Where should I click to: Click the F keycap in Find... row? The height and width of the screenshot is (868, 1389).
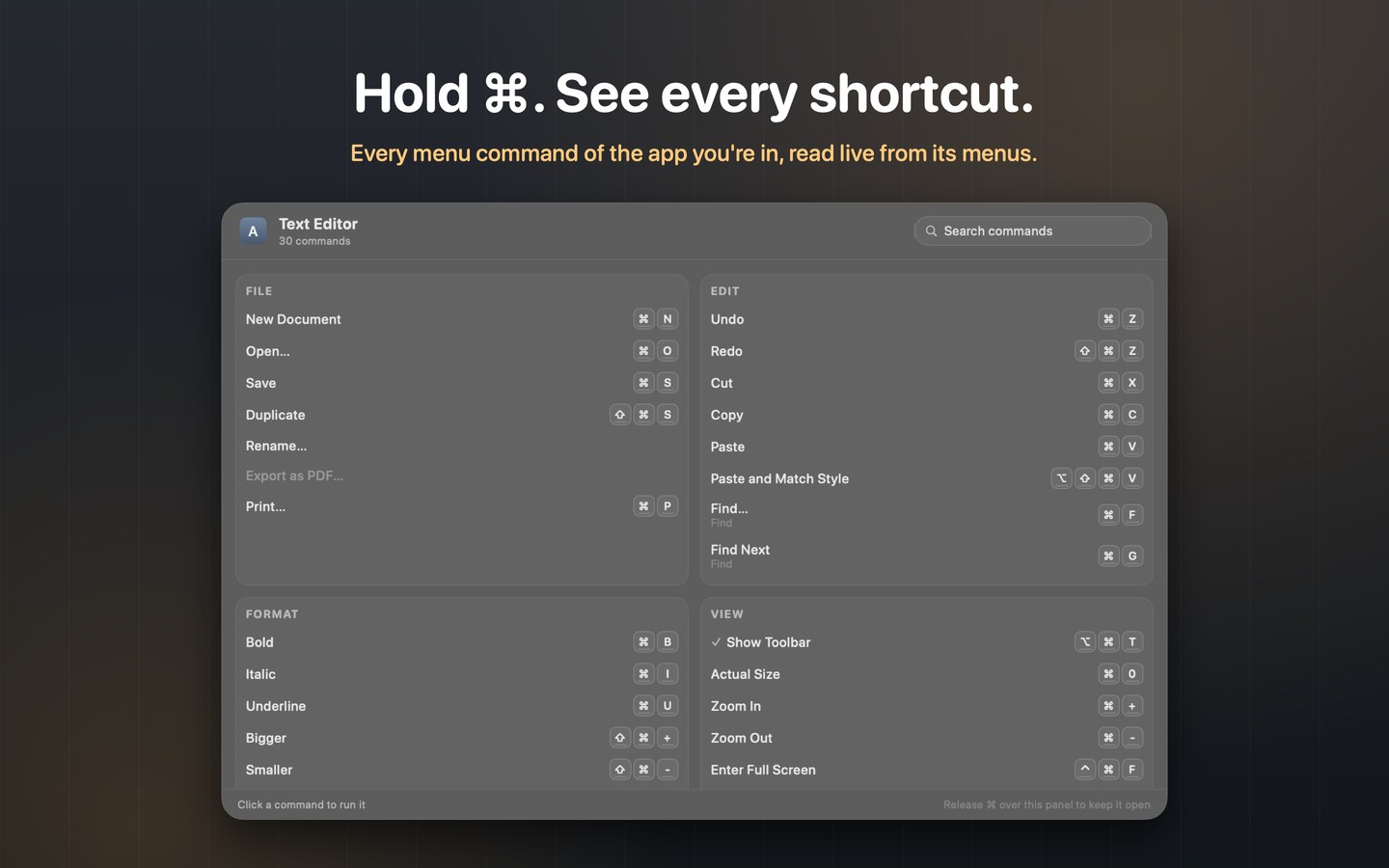[1132, 515]
